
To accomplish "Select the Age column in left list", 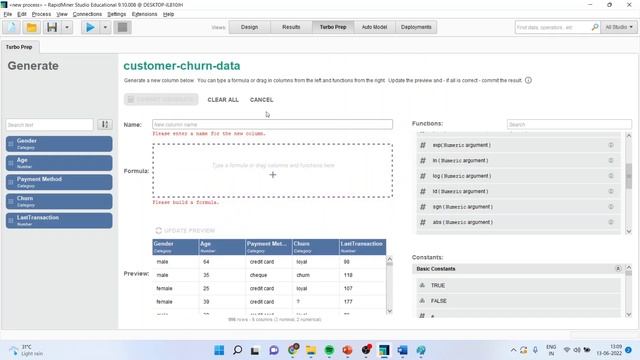I will [59, 163].
